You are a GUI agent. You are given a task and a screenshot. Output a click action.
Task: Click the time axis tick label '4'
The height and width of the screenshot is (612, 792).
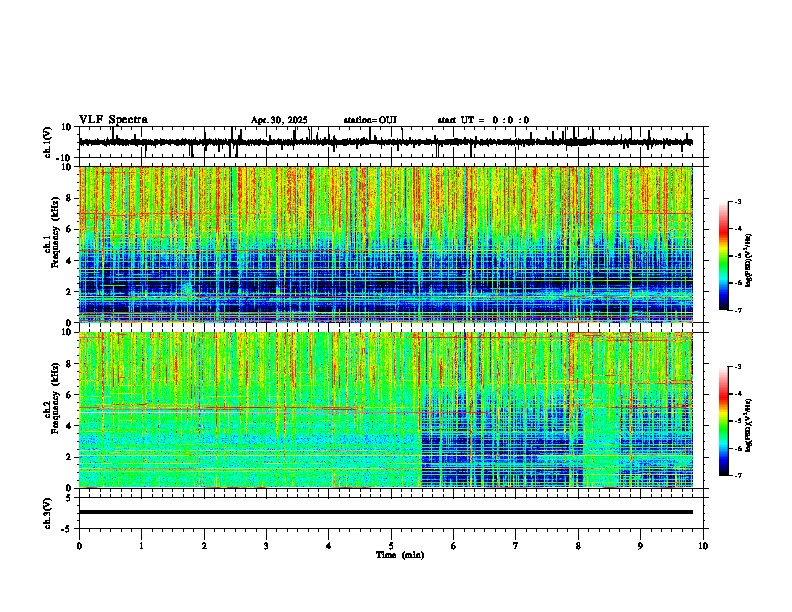[329, 546]
